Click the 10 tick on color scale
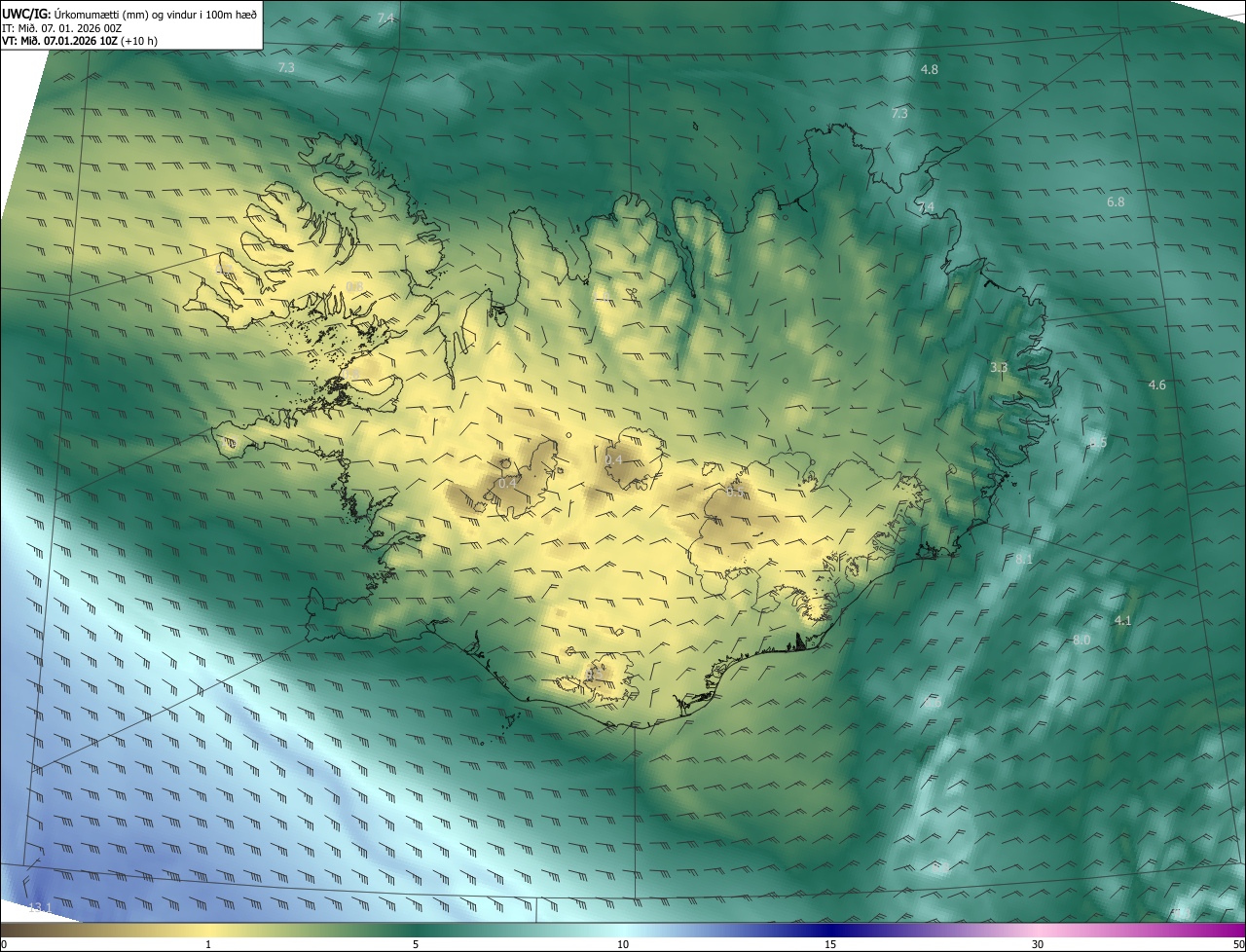This screenshot has height=952, width=1246. click(x=623, y=944)
